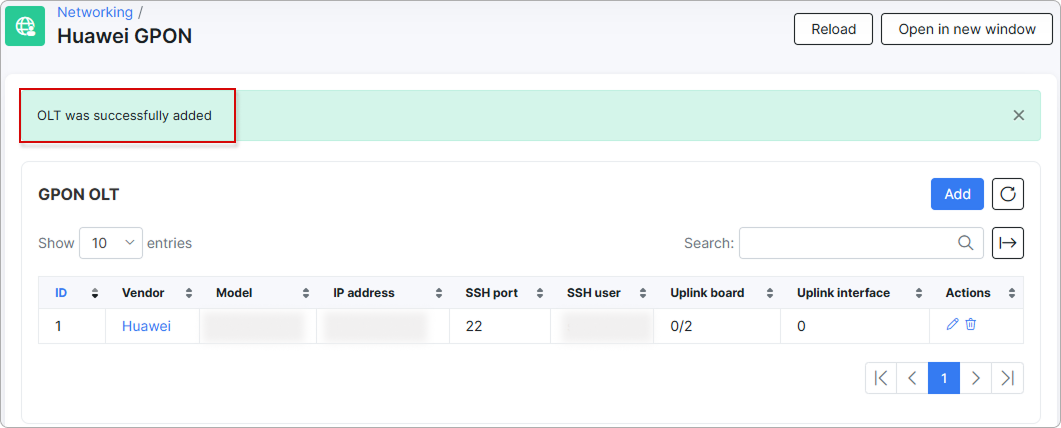
Task: Edit the Huawei OLT entry
Action: tap(952, 325)
